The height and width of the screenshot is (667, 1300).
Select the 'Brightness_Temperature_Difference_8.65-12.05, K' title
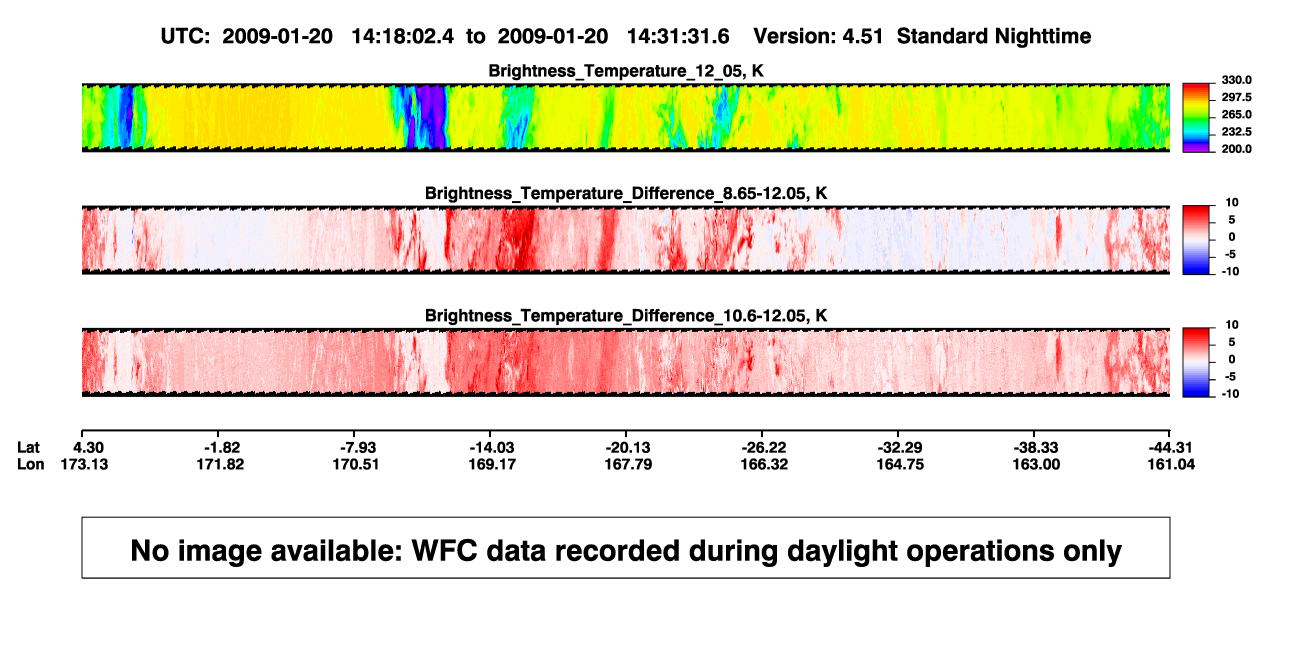pos(626,193)
